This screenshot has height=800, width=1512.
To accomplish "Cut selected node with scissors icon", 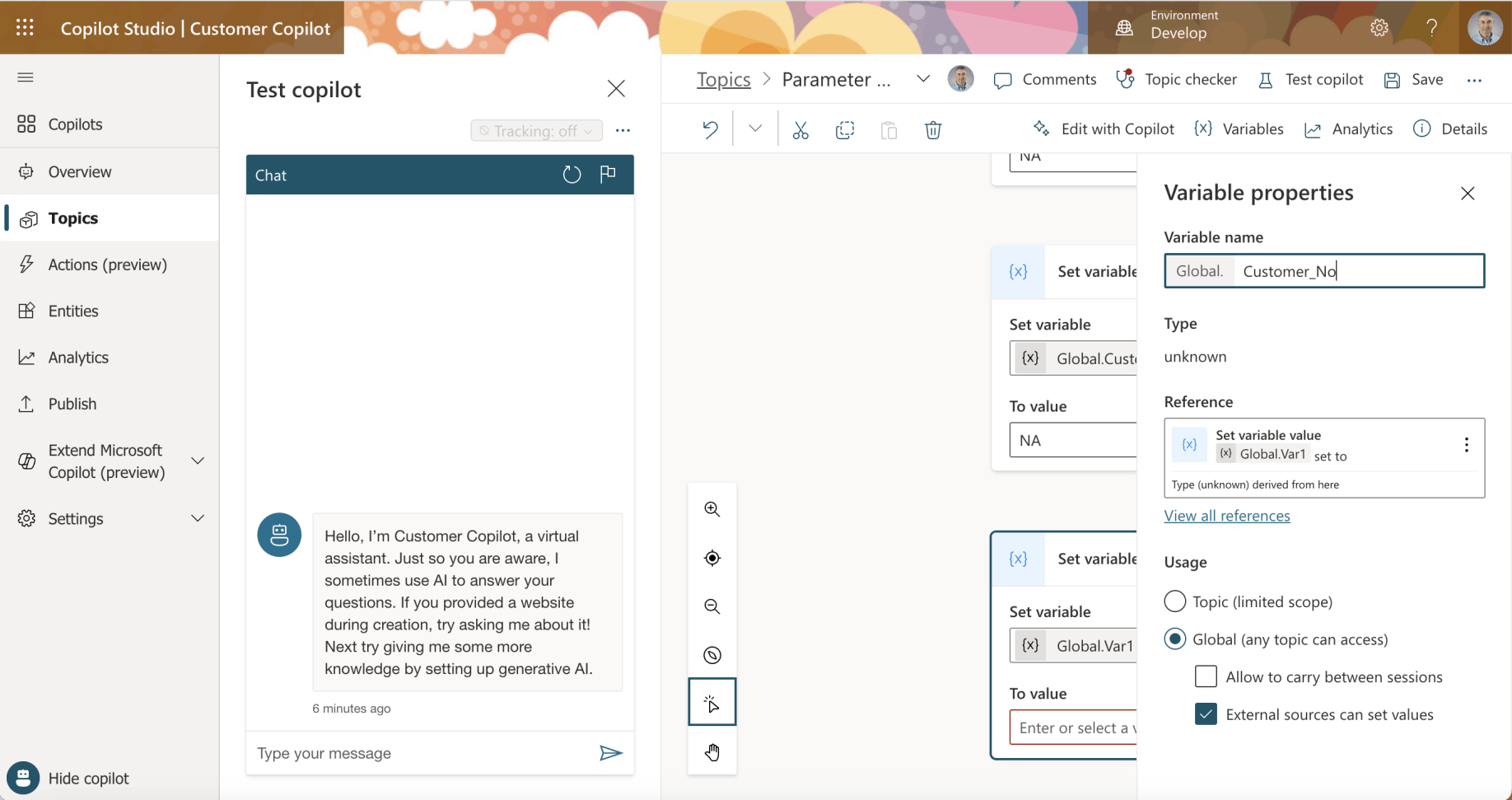I will (800, 130).
